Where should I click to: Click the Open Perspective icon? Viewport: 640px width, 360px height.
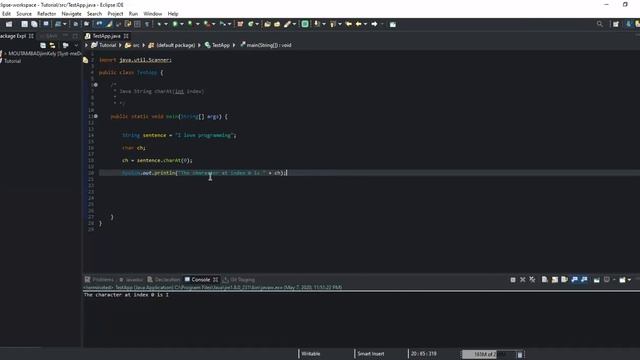(x=616, y=24)
